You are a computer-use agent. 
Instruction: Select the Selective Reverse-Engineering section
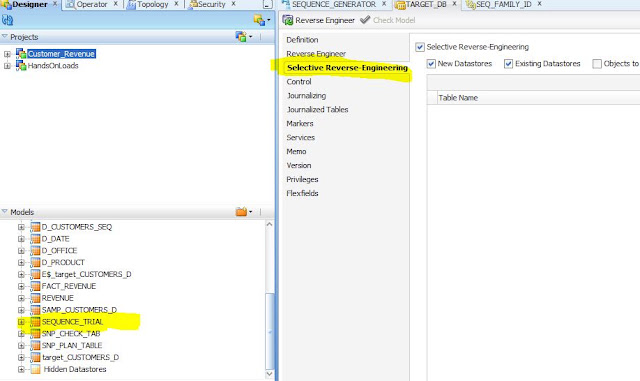tap(347, 68)
